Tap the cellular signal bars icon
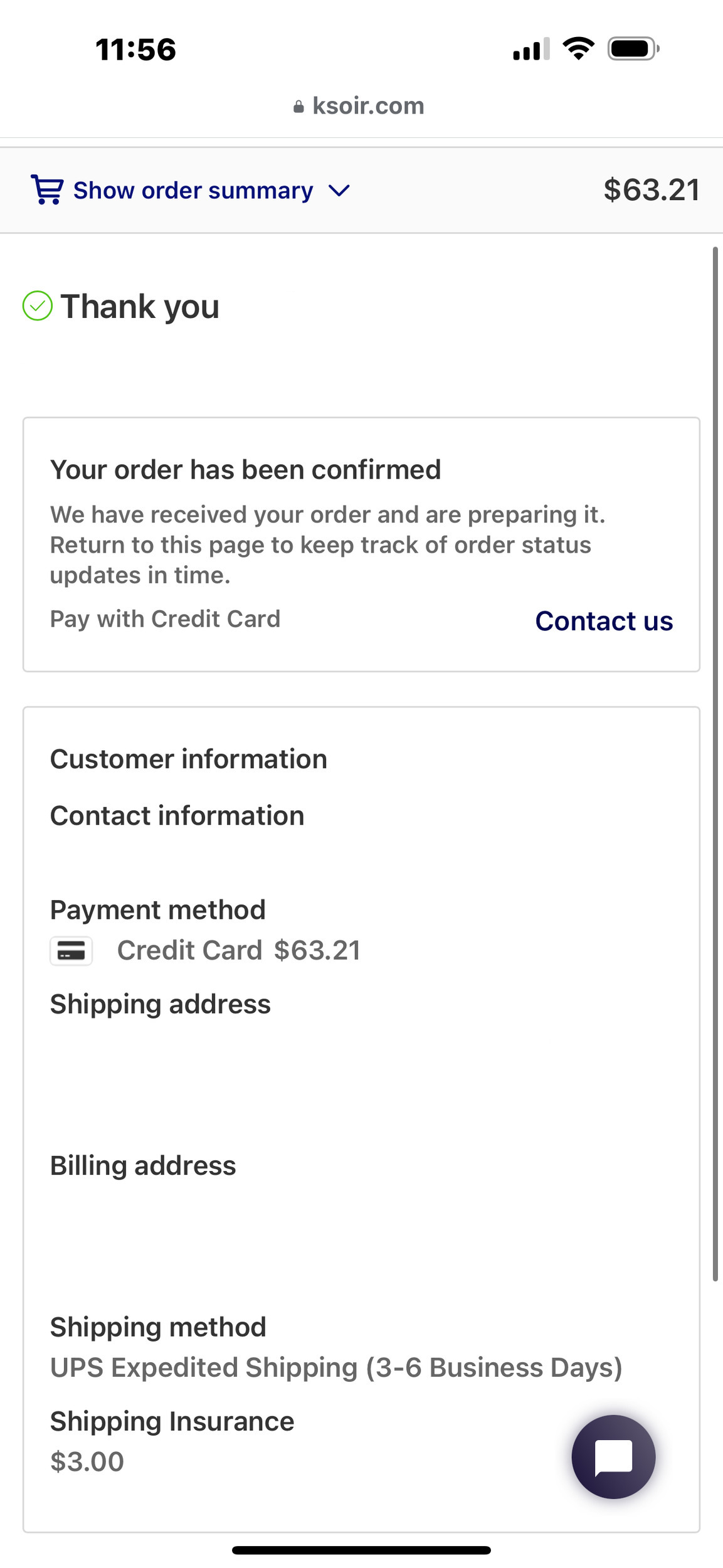 (531, 49)
